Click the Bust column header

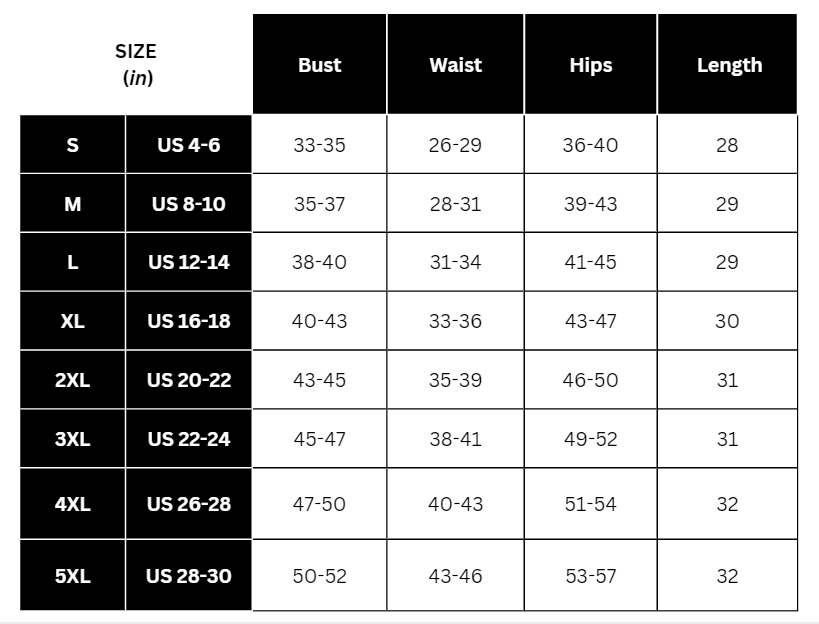[x=320, y=64]
